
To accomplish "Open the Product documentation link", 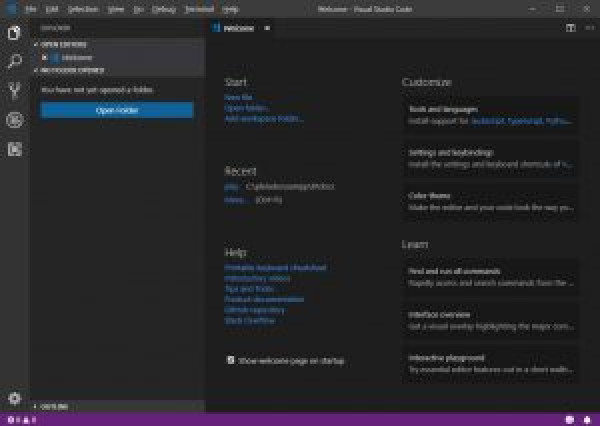I will tap(264, 299).
